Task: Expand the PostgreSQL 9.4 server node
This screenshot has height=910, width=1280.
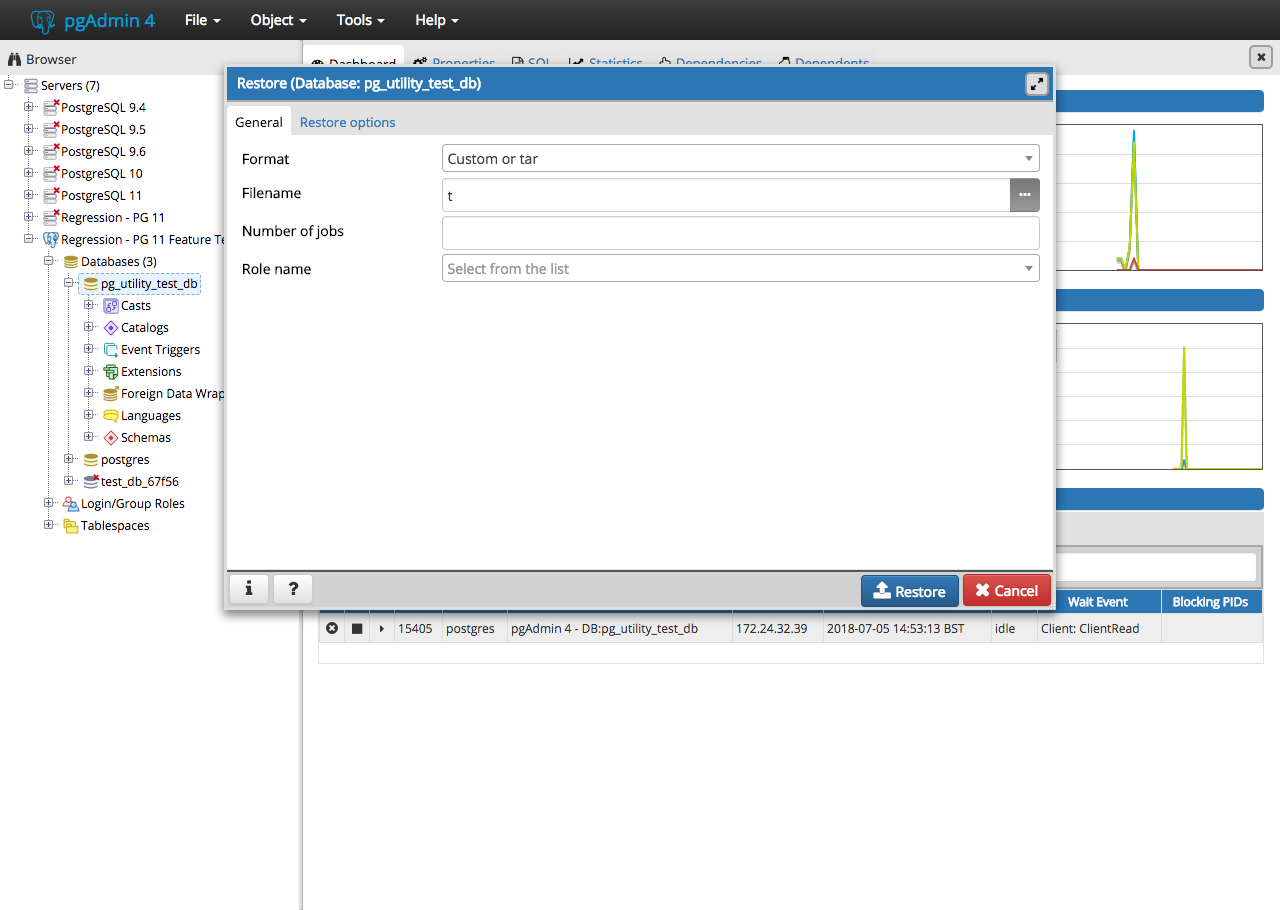Action: 29,107
